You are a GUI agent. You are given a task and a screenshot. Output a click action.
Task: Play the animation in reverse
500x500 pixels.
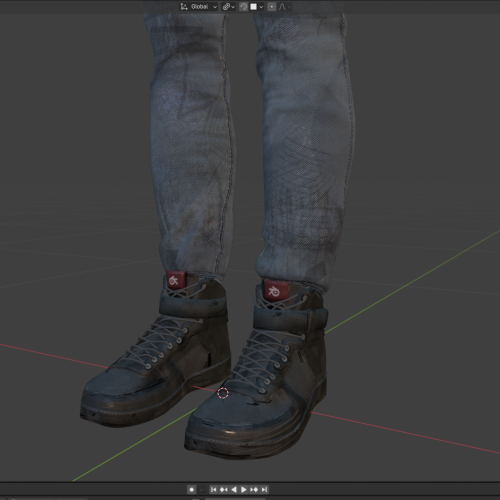[x=234, y=490]
